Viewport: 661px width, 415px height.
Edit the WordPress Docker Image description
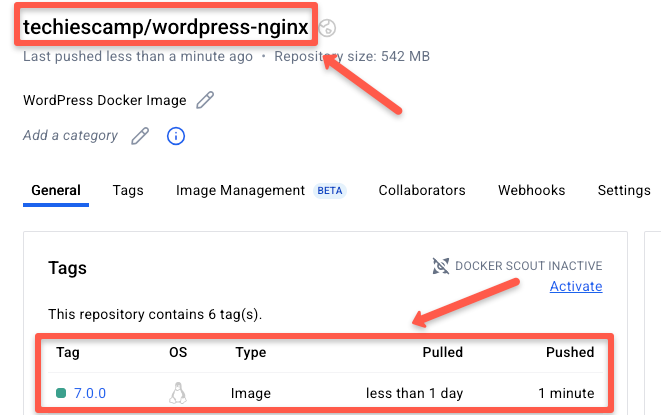point(205,100)
